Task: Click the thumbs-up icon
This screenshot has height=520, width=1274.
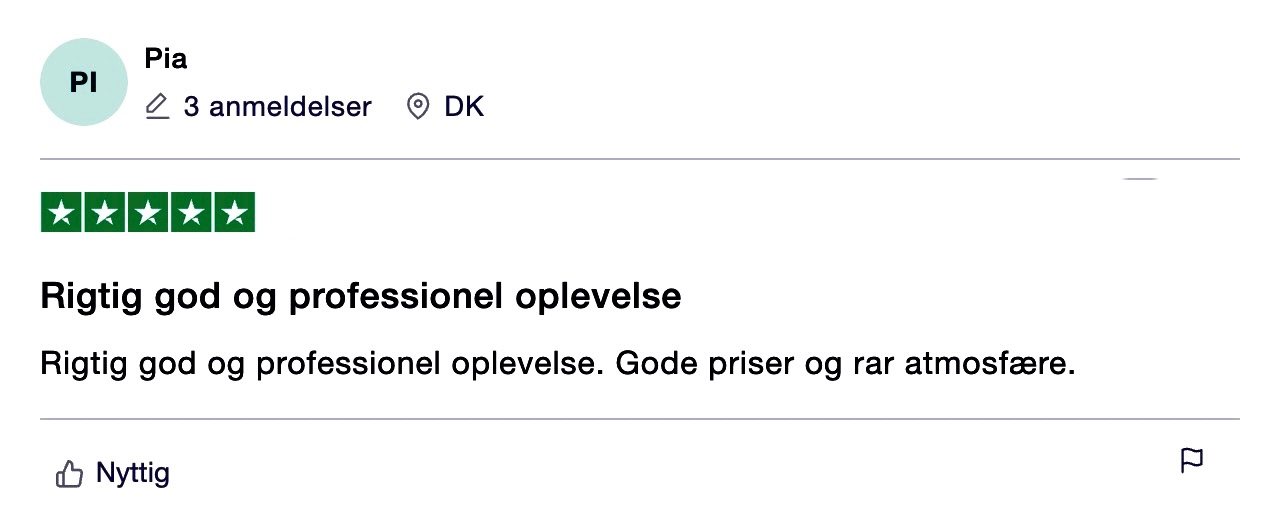Action: click(69, 474)
